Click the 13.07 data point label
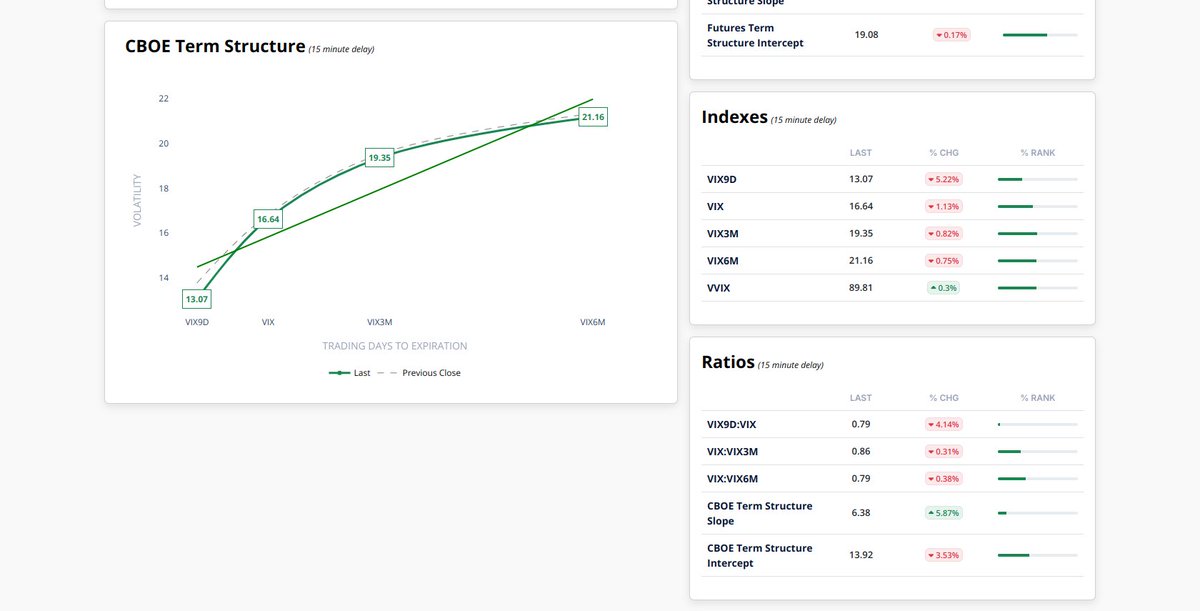Viewport: 1200px width, 611px height. (x=197, y=299)
